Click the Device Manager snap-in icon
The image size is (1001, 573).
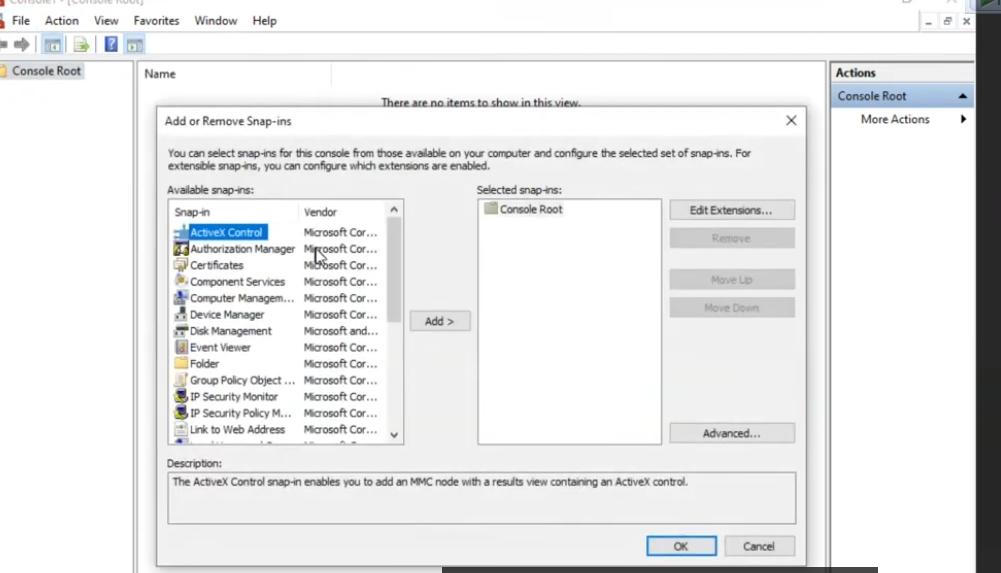point(181,314)
